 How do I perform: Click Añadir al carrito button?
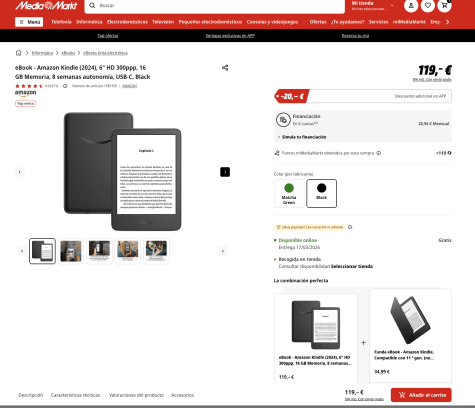[421, 395]
